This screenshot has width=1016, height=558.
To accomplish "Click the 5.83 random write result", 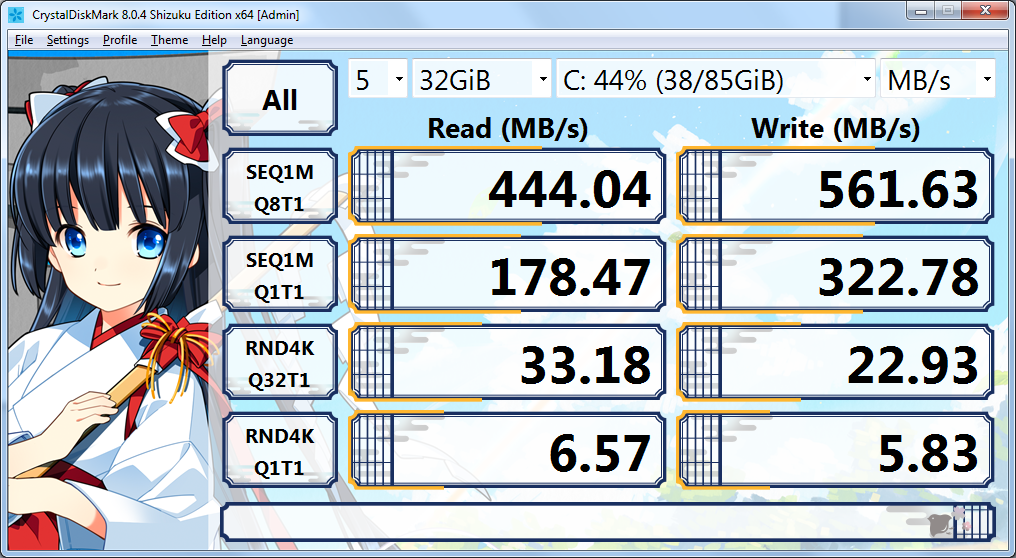I will click(x=836, y=451).
